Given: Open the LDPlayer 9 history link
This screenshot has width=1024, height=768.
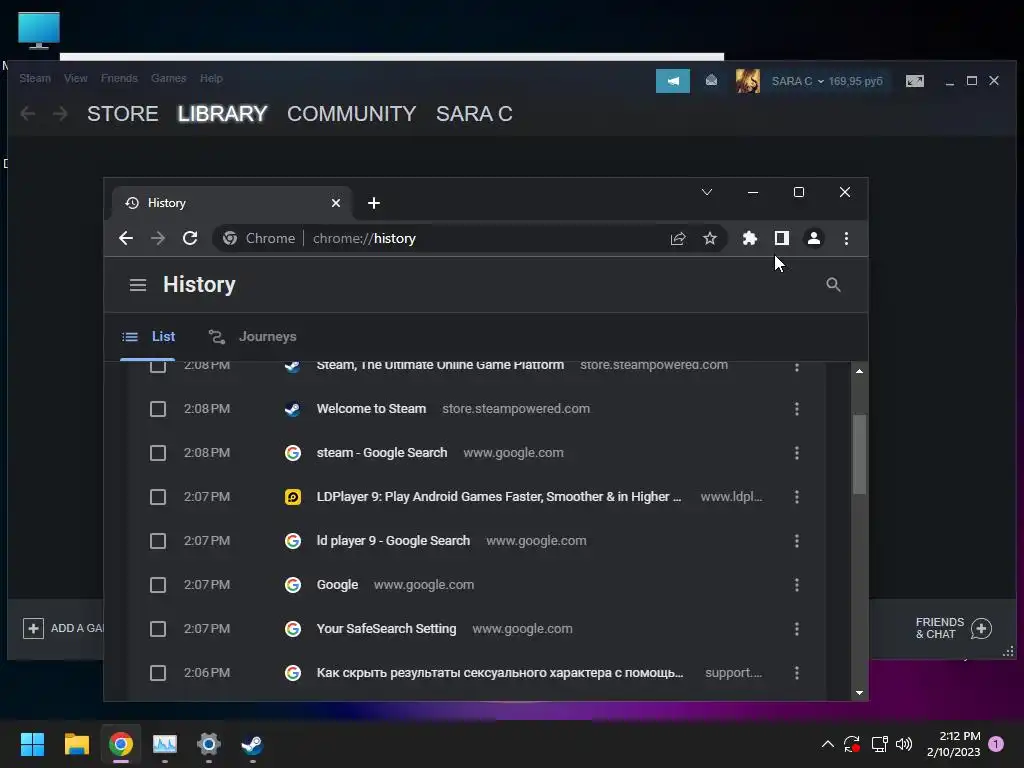Looking at the screenshot, I should (499, 497).
